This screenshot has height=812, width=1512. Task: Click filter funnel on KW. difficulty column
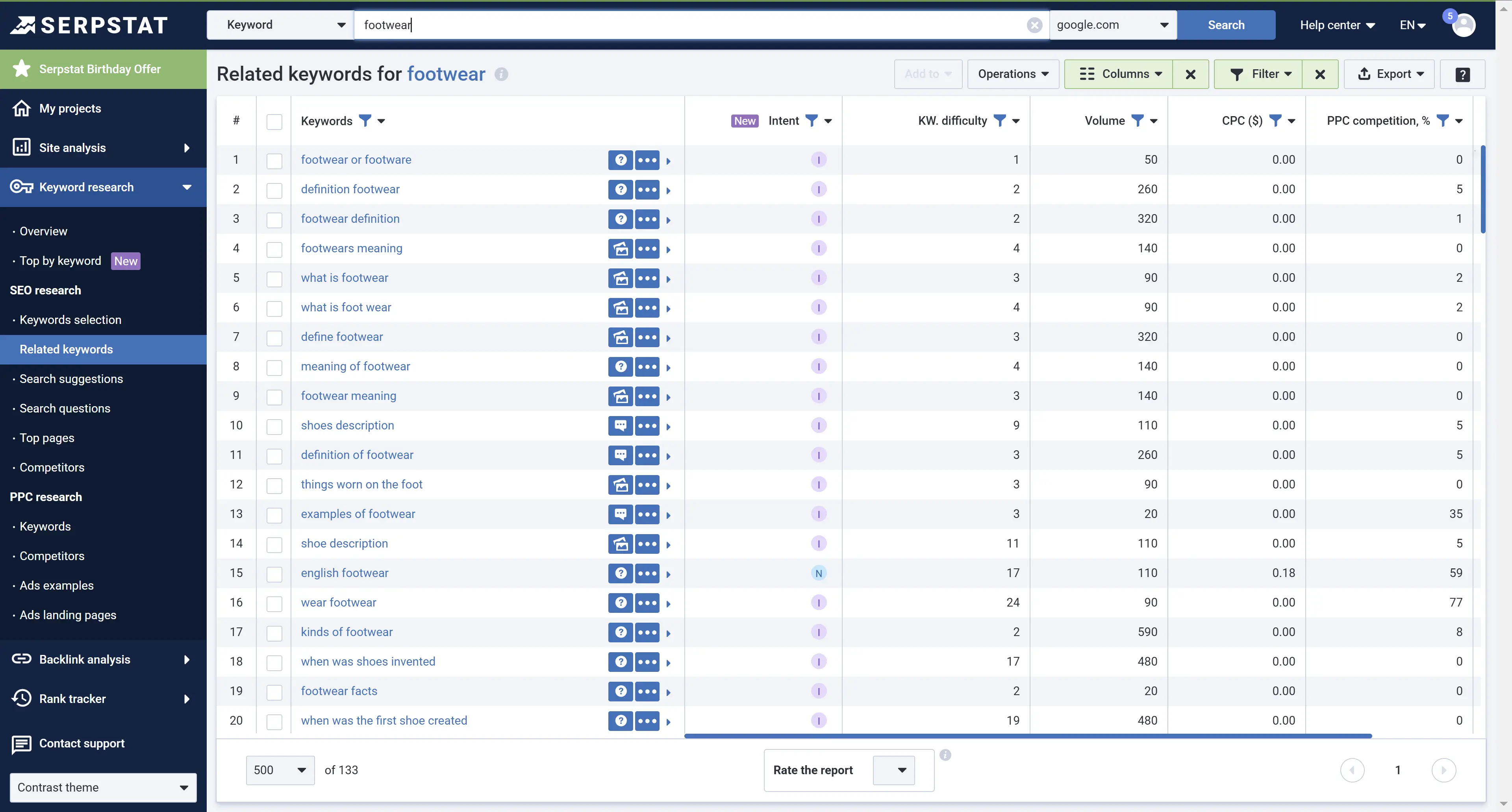point(1000,121)
